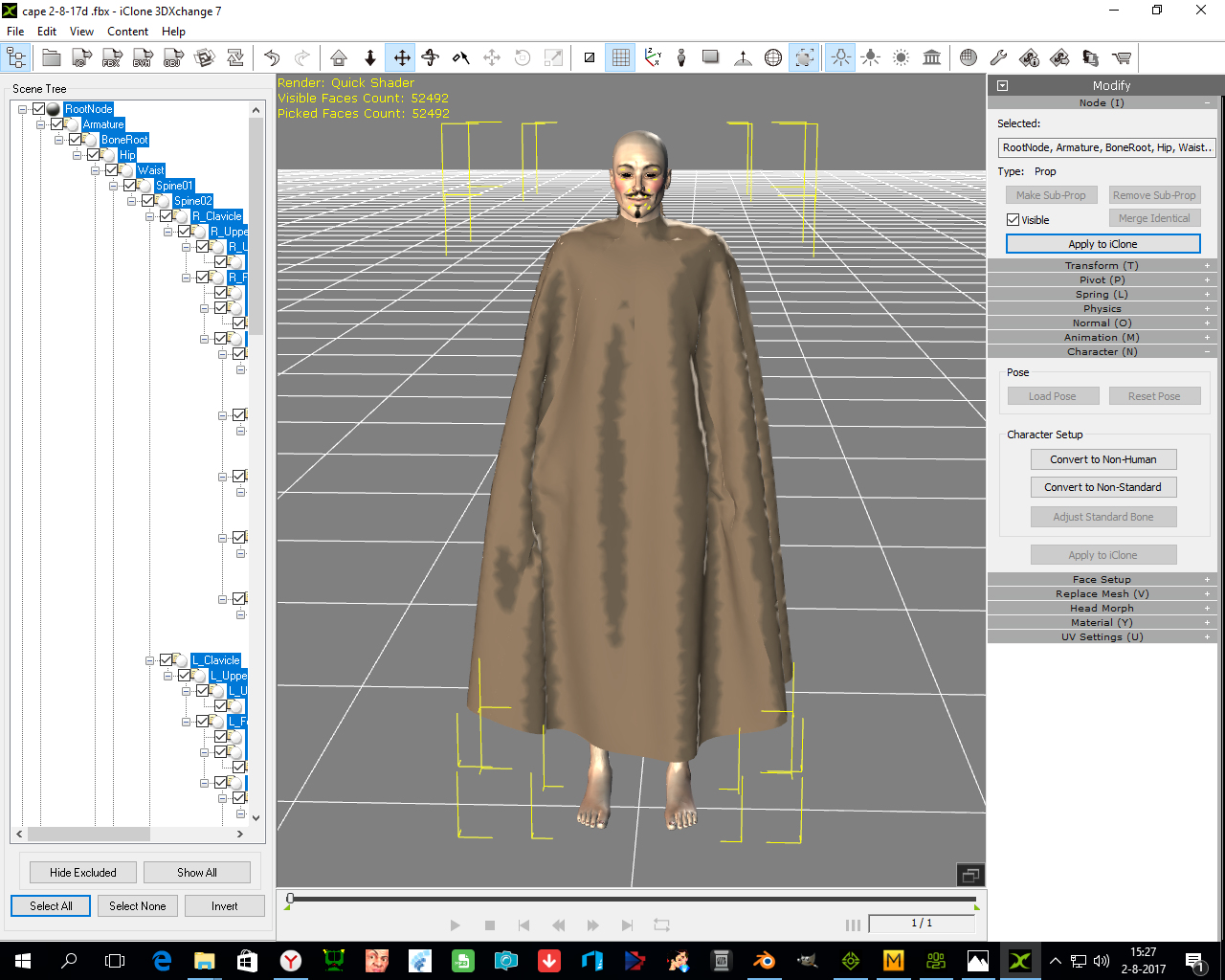Uncheck the Spine01 checkbox
Image resolution: width=1225 pixels, height=980 pixels.
pyautogui.click(x=130, y=186)
